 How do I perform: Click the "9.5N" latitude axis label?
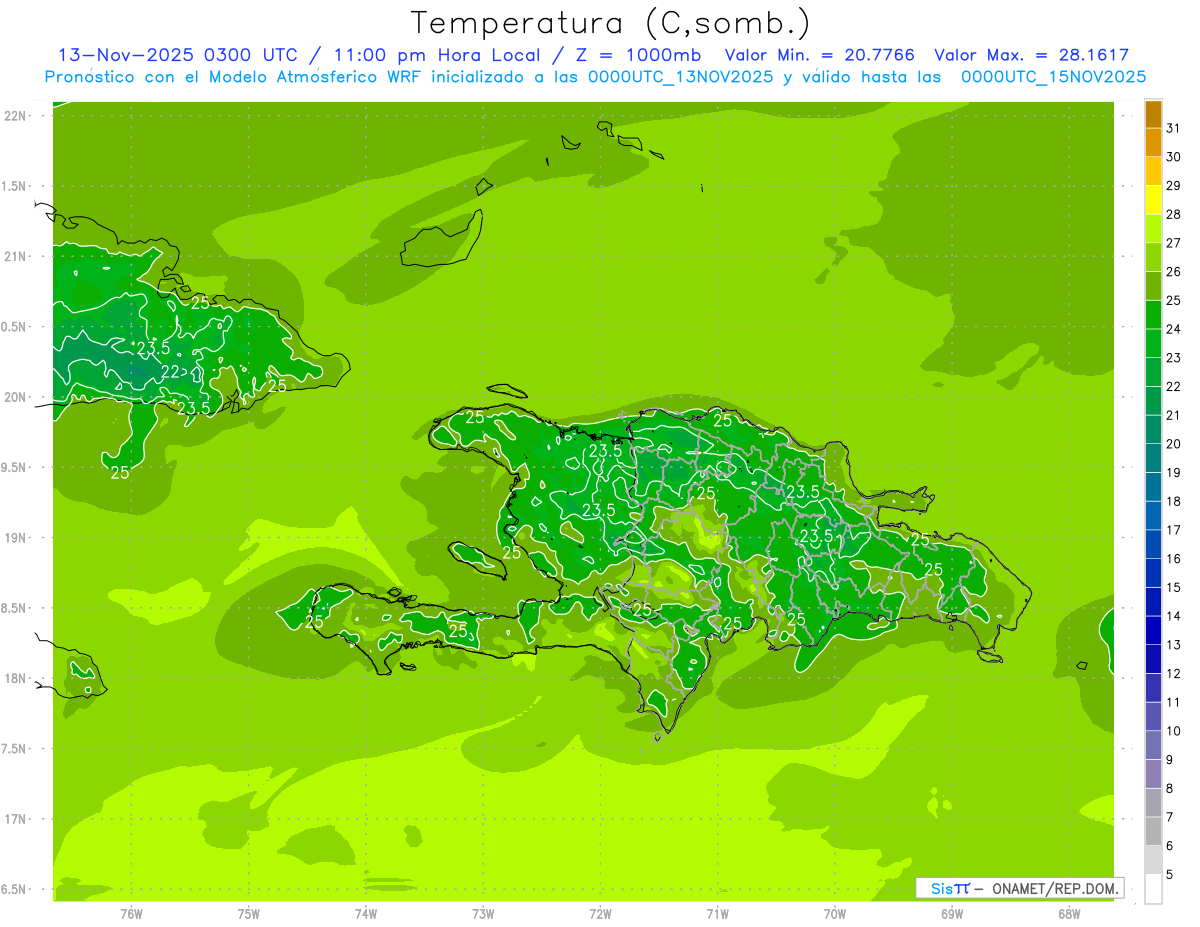pos(15,467)
